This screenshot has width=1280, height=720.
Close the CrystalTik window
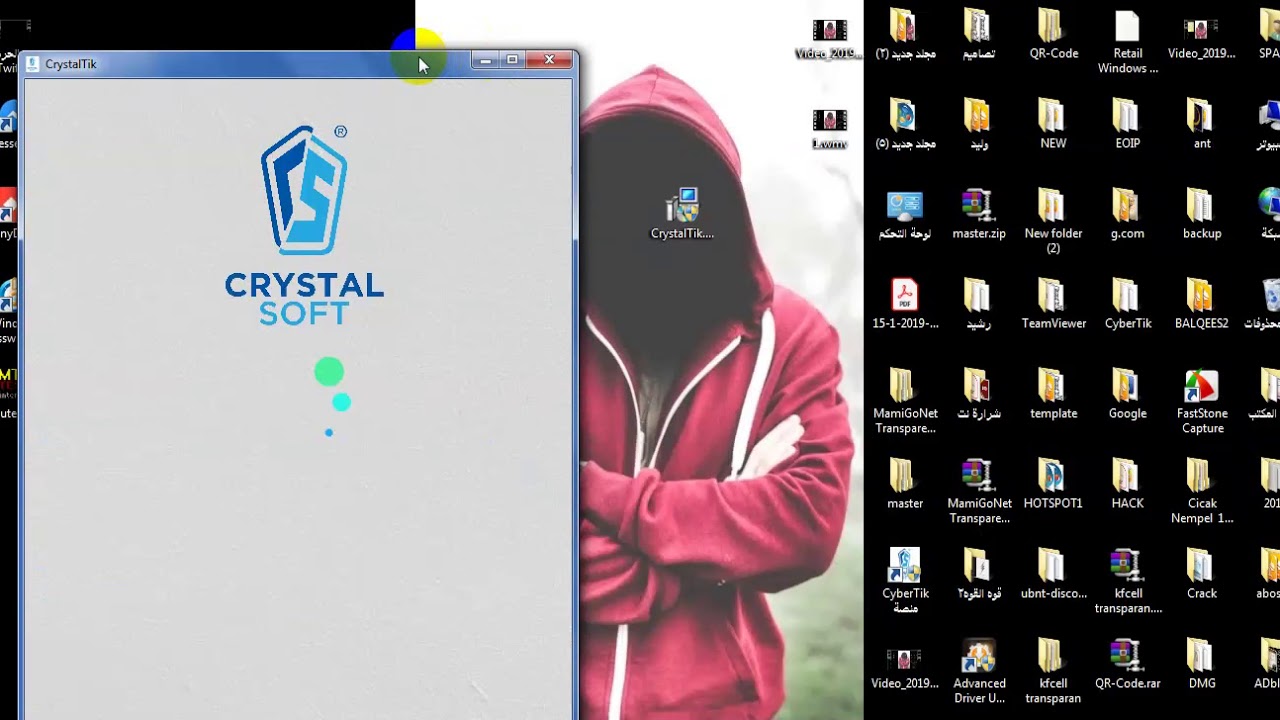pos(549,61)
